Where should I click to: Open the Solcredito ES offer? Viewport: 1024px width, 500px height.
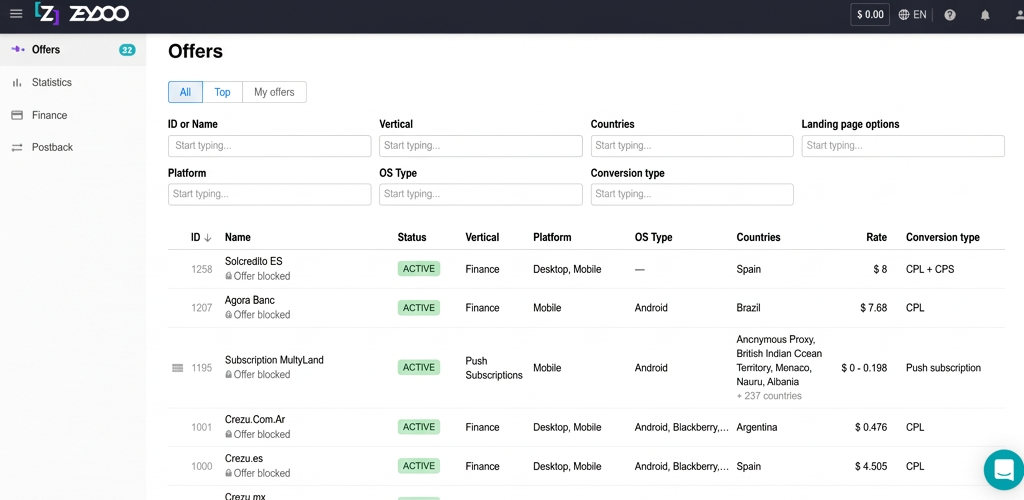point(253,262)
